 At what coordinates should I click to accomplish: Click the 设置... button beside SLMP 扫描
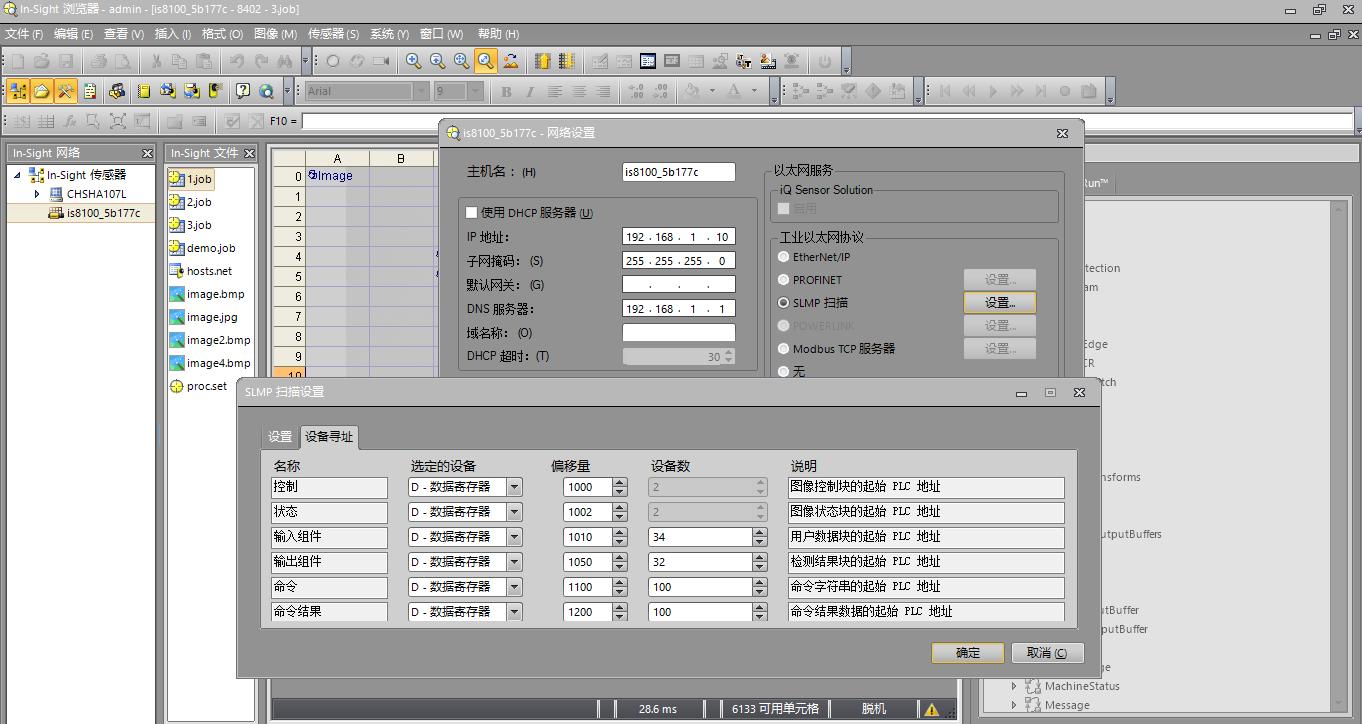pos(999,303)
